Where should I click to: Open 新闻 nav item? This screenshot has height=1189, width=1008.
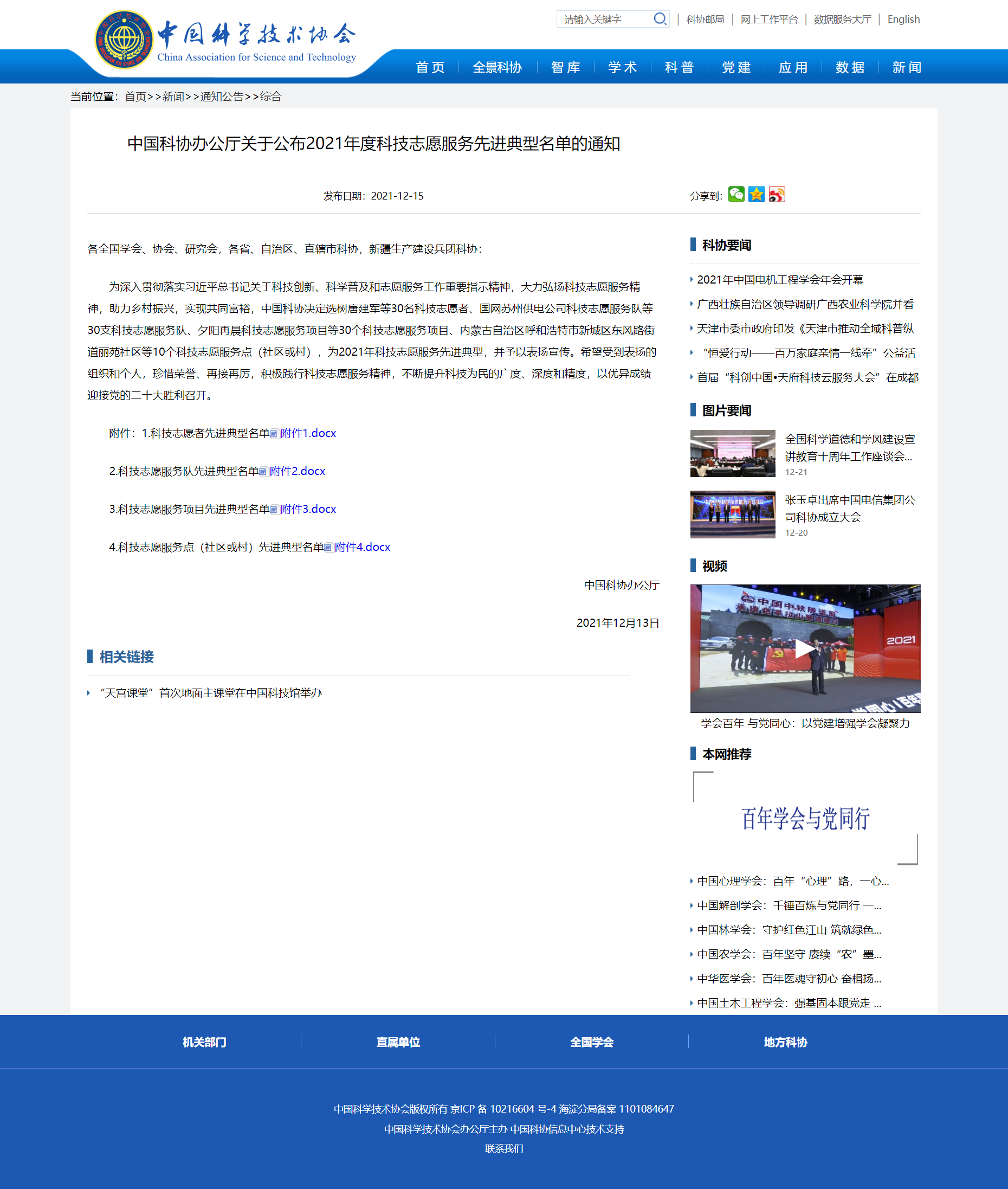(907, 67)
